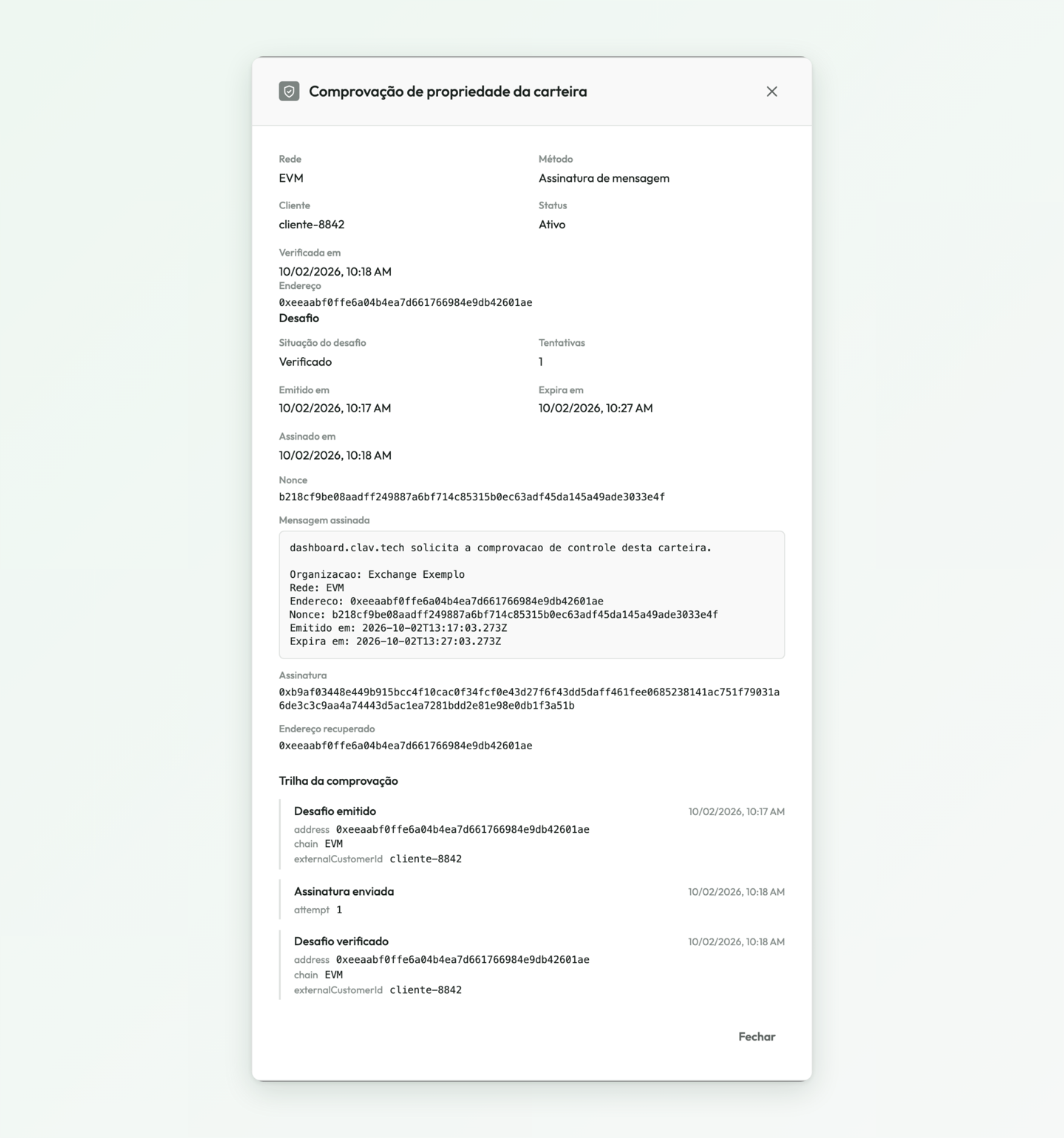This screenshot has width=1064, height=1138.
Task: Select externalCustomerId value under "Desafio emitido"
Action: pos(426,859)
